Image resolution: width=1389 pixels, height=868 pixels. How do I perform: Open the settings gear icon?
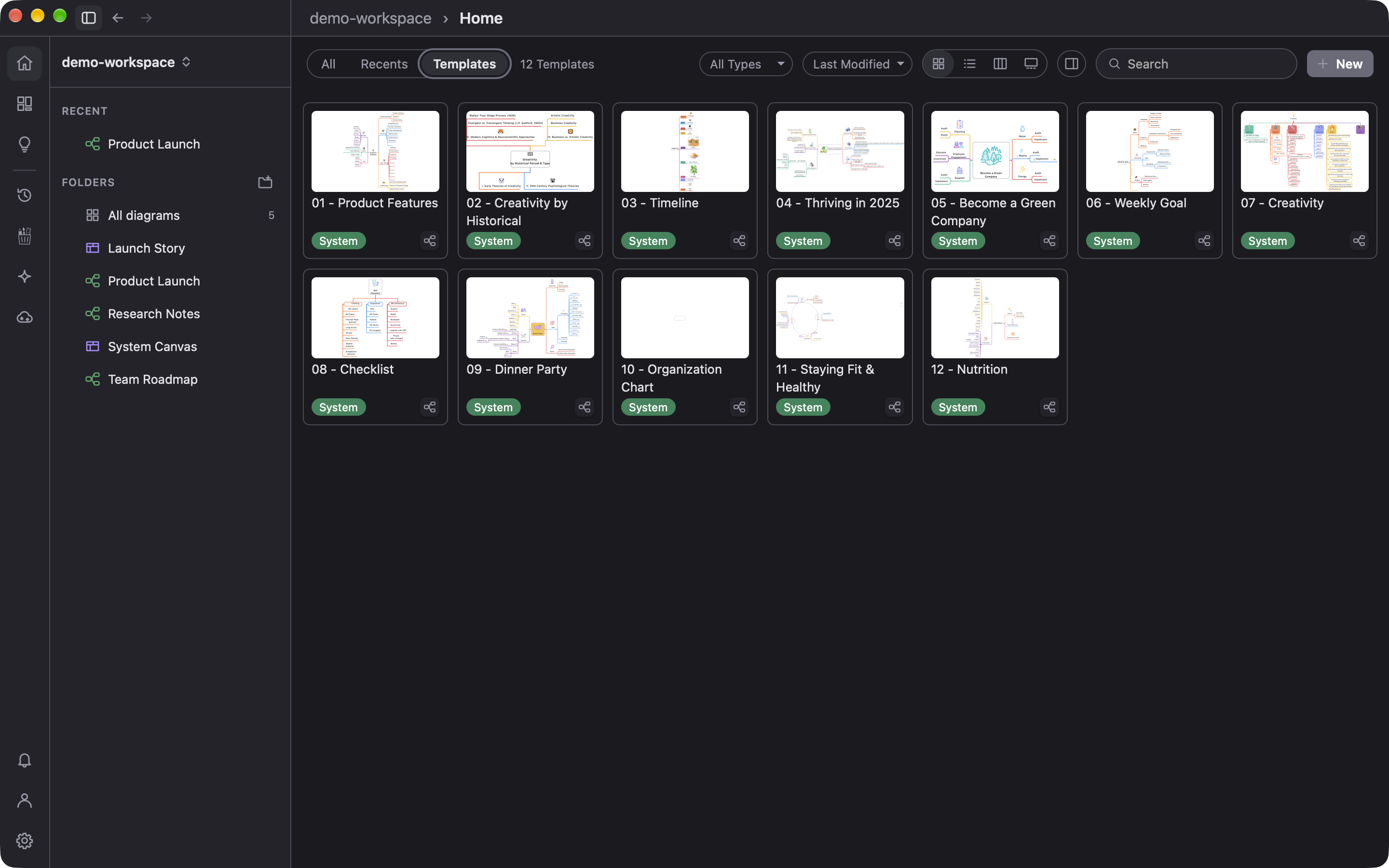tap(25, 841)
